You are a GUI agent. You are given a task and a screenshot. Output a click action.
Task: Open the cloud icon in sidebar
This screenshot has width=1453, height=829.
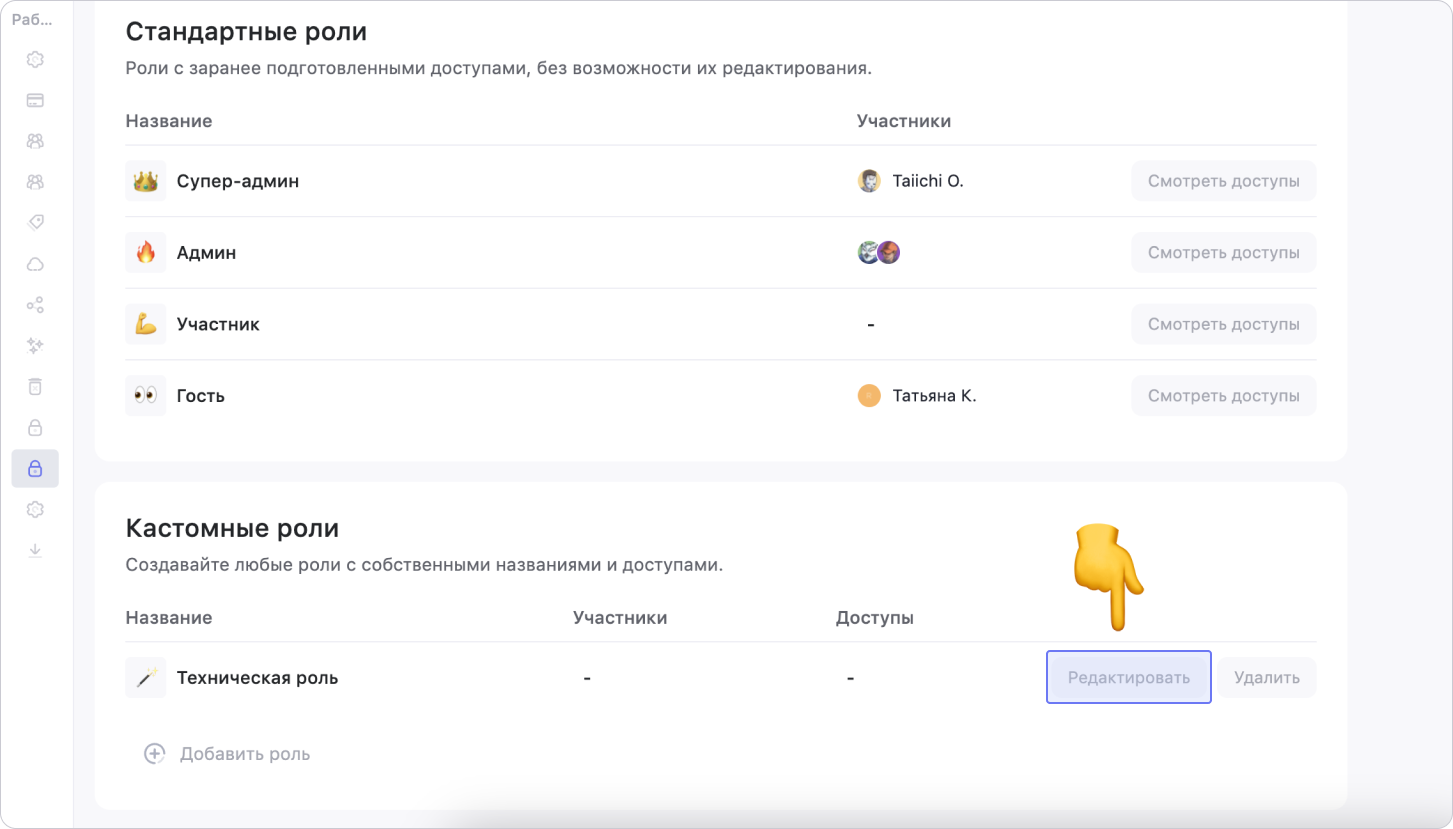click(x=35, y=264)
